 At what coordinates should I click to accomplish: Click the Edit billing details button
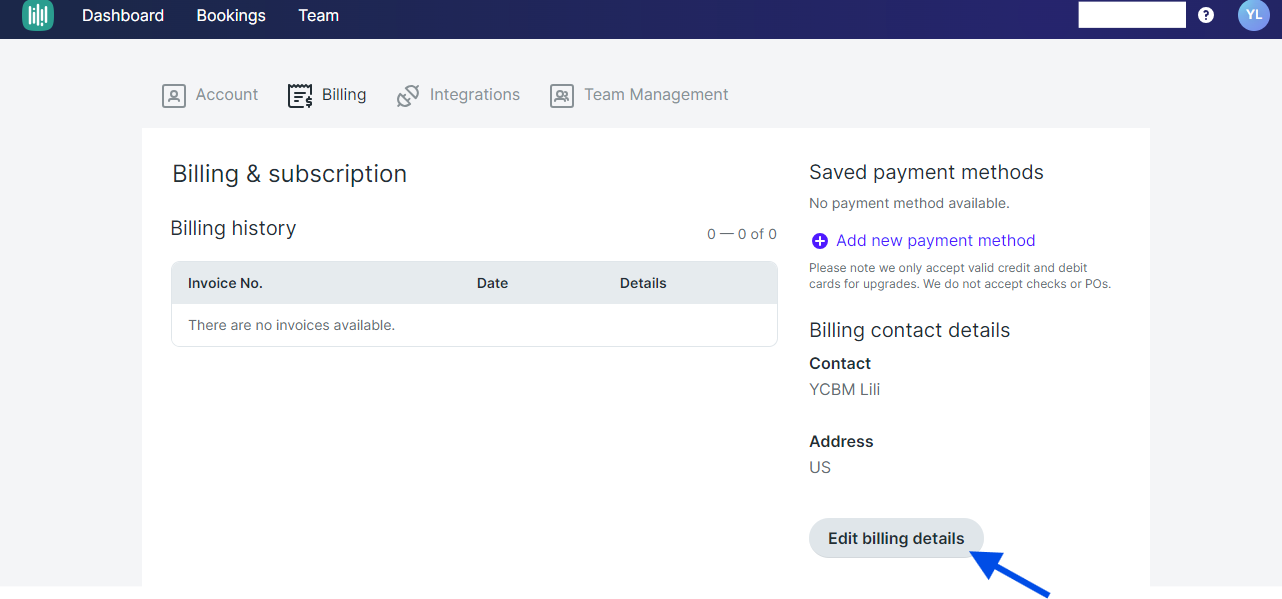click(896, 538)
